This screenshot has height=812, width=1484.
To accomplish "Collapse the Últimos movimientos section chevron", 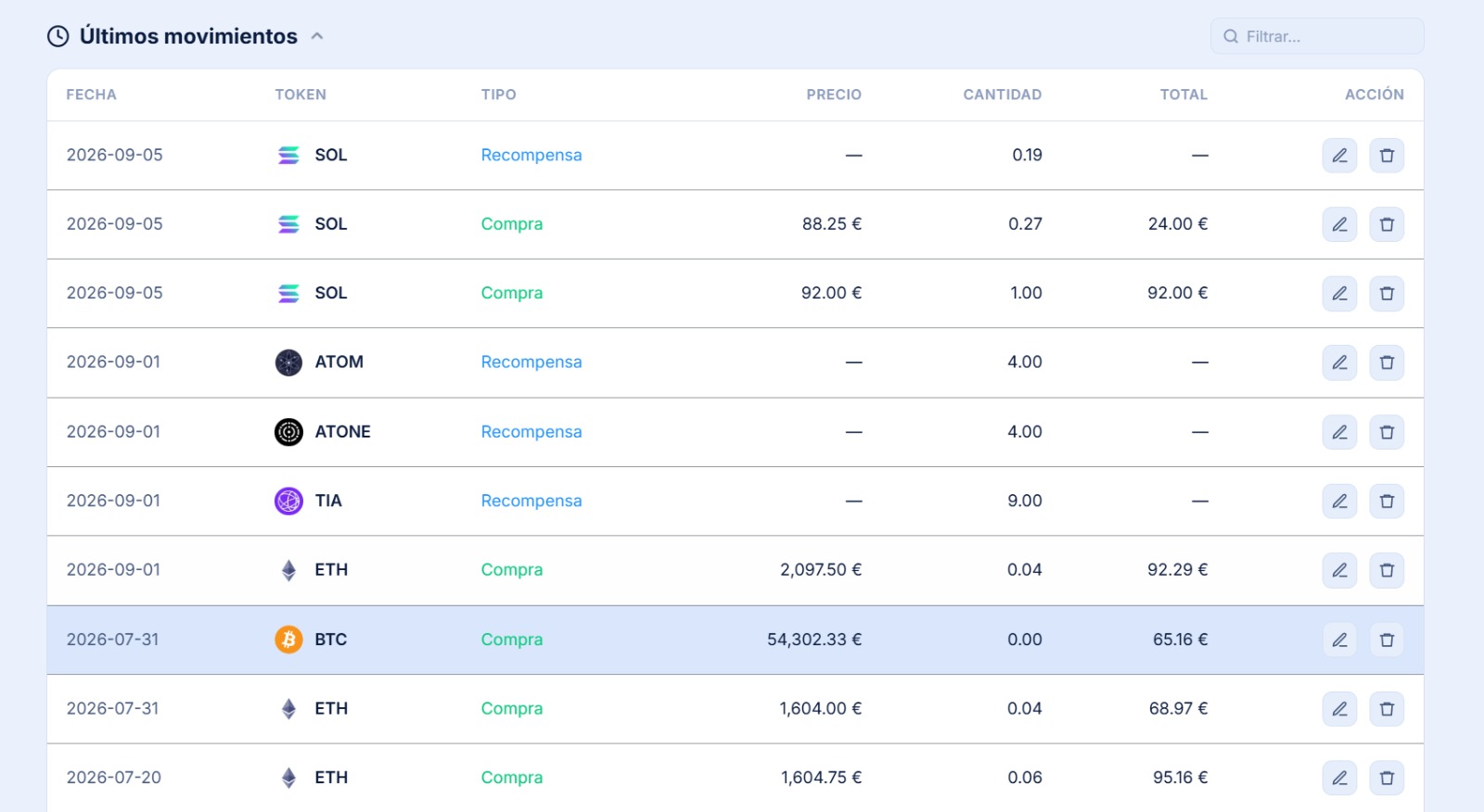I will 317,36.
